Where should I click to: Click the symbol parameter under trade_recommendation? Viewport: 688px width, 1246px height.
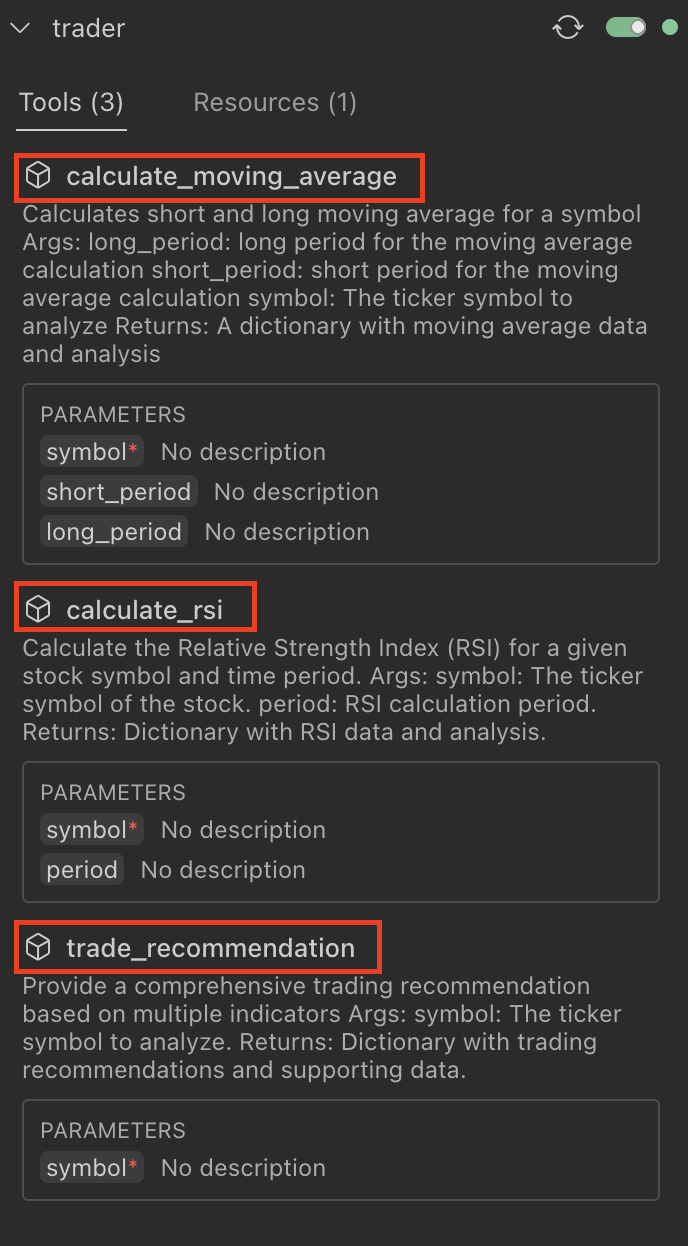tap(92, 1168)
